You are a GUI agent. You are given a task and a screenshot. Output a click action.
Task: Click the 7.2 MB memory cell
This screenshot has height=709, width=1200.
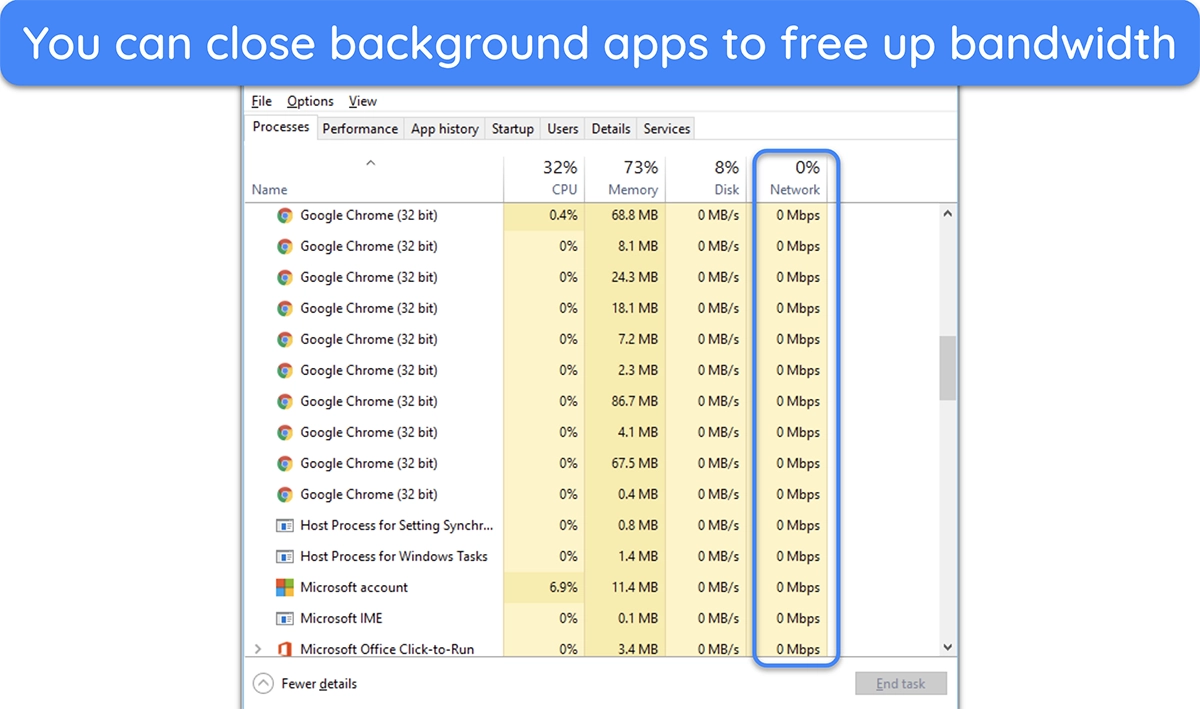tap(625, 339)
